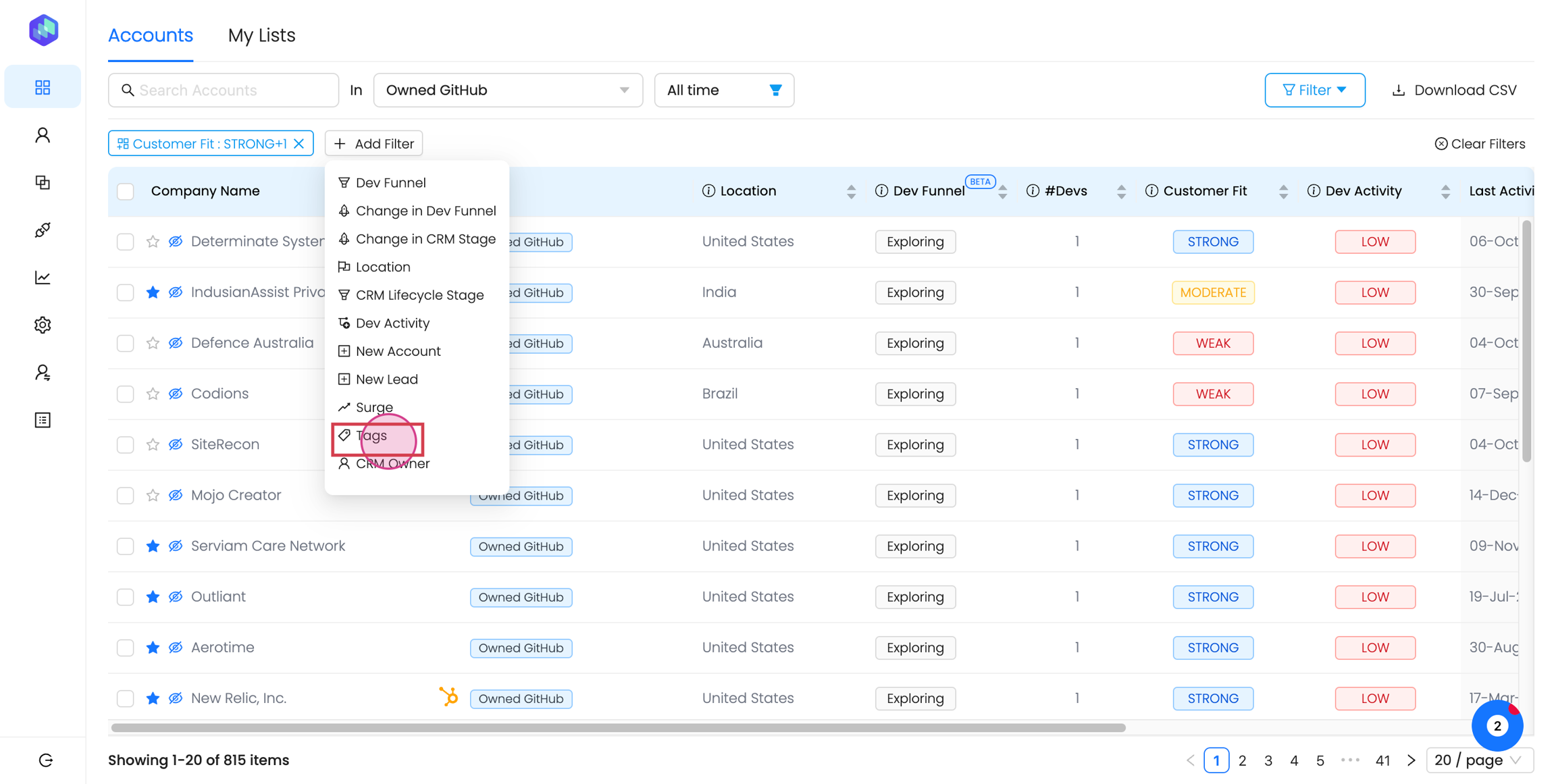Click the logout icon at sidebar bottom
The height and width of the screenshot is (784, 1556).
point(45,760)
